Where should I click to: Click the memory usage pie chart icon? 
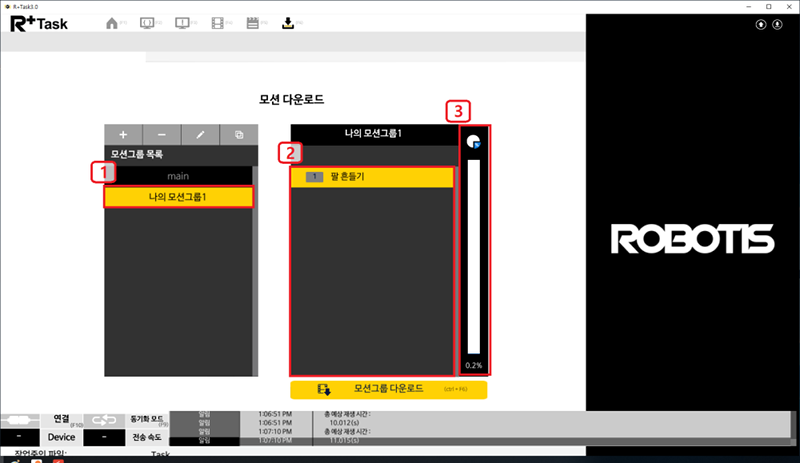[x=474, y=142]
